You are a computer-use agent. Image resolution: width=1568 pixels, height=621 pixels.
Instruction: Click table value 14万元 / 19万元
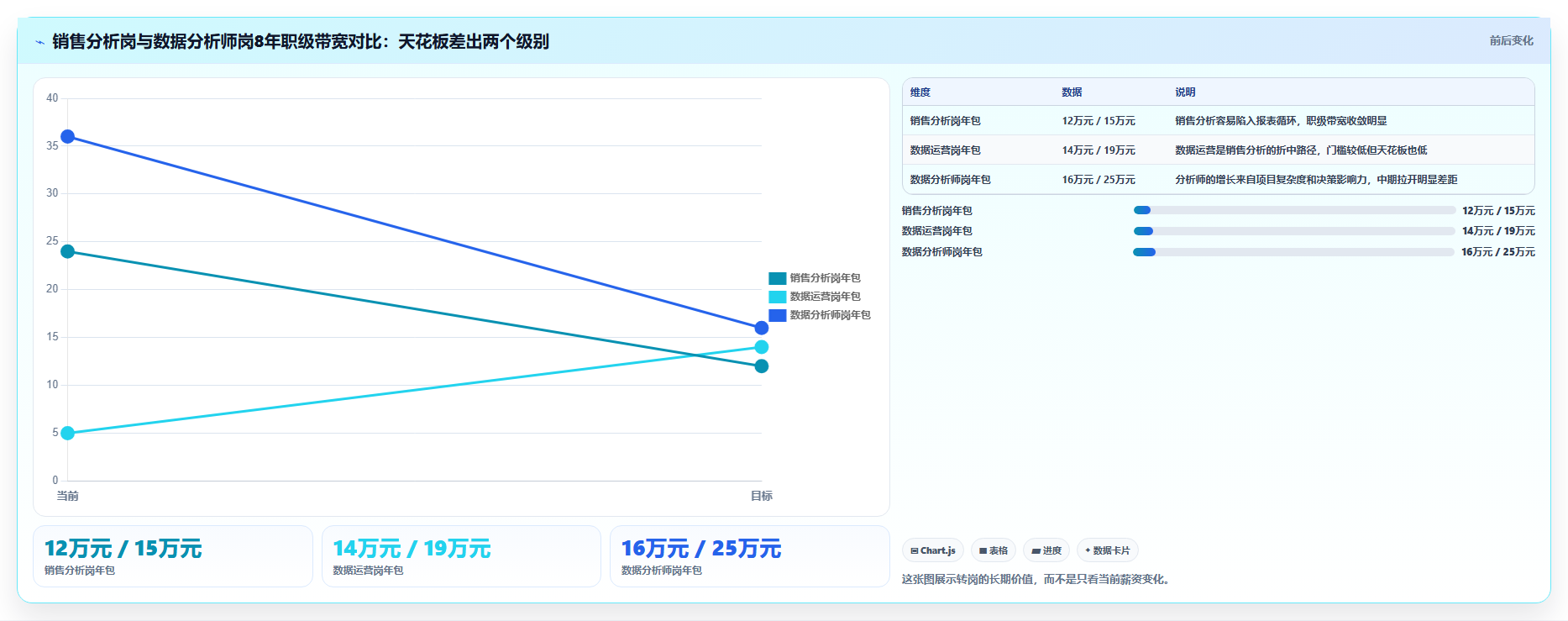coord(1099,150)
